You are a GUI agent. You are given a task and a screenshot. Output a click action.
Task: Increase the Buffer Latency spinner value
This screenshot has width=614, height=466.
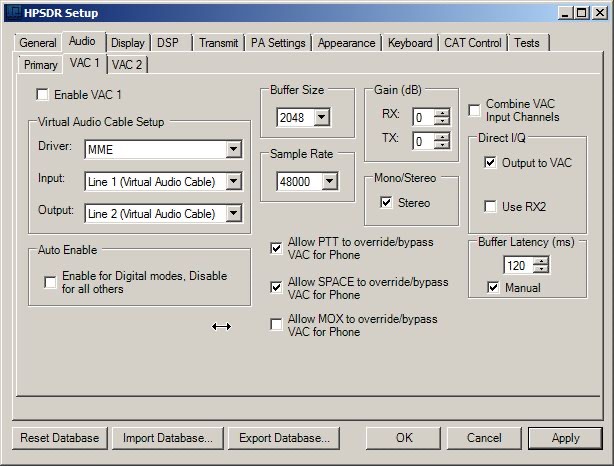[x=541, y=261]
